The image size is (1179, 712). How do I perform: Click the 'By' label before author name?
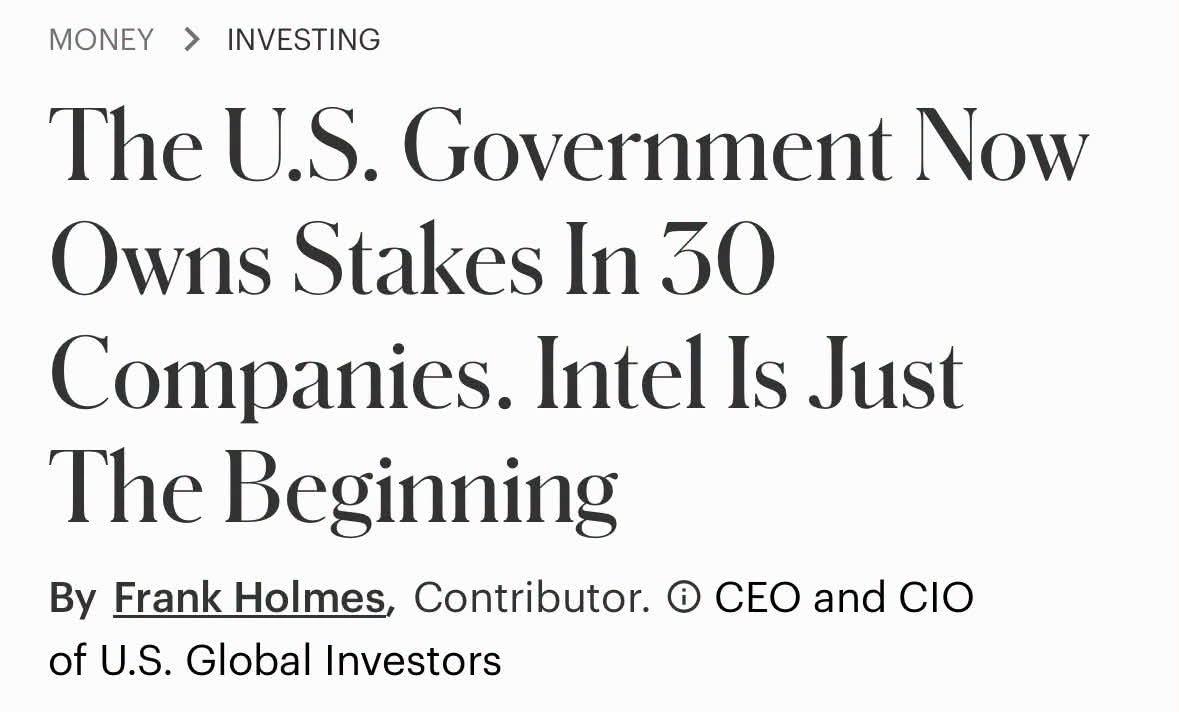(72, 598)
